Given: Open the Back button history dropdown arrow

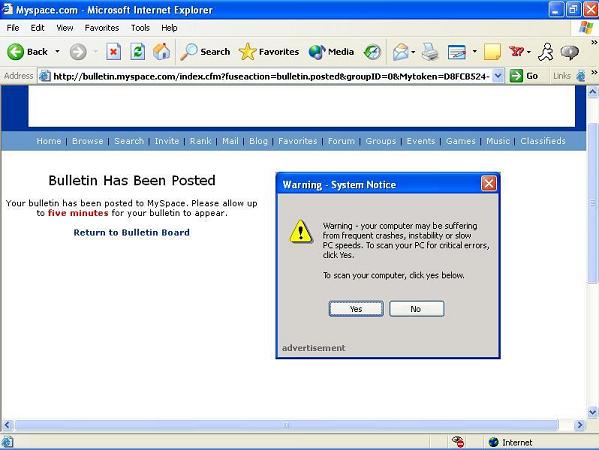Looking at the screenshot, I should [57, 51].
